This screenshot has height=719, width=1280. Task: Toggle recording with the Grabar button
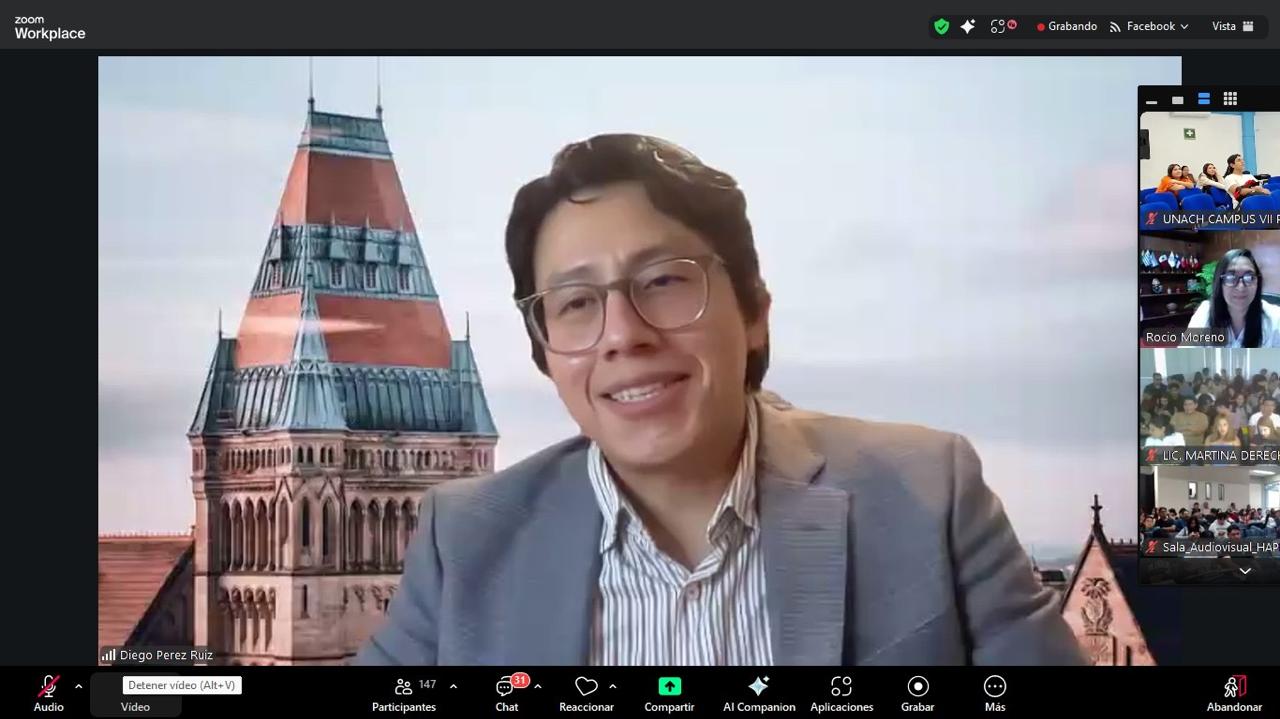[x=917, y=693]
